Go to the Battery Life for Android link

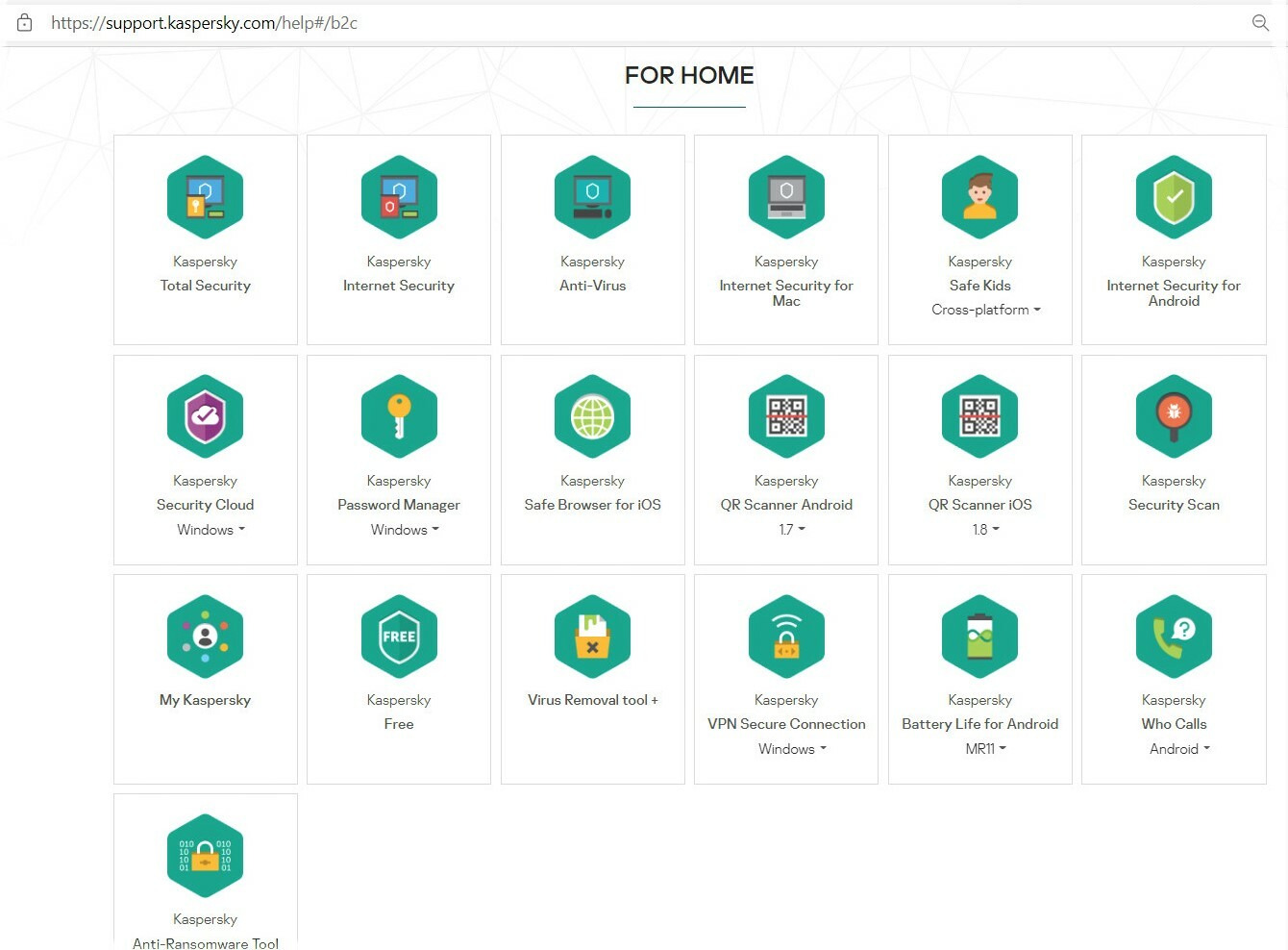pos(979,724)
